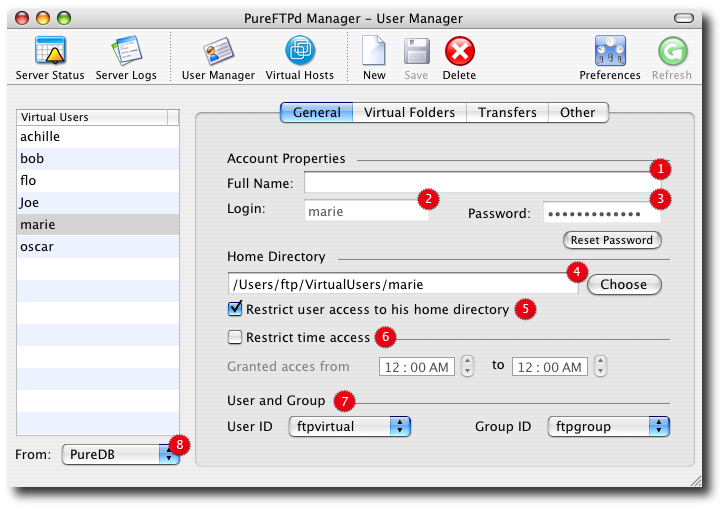The image size is (725, 510).
Task: Toggle Restrict user access to home directory
Action: [x=235, y=308]
